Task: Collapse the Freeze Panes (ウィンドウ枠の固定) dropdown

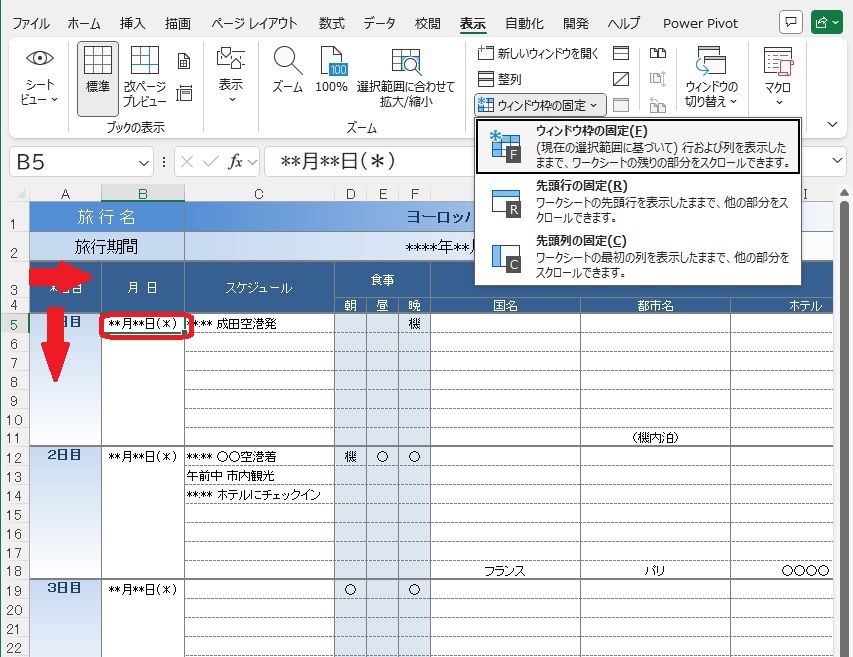Action: pyautogui.click(x=540, y=105)
